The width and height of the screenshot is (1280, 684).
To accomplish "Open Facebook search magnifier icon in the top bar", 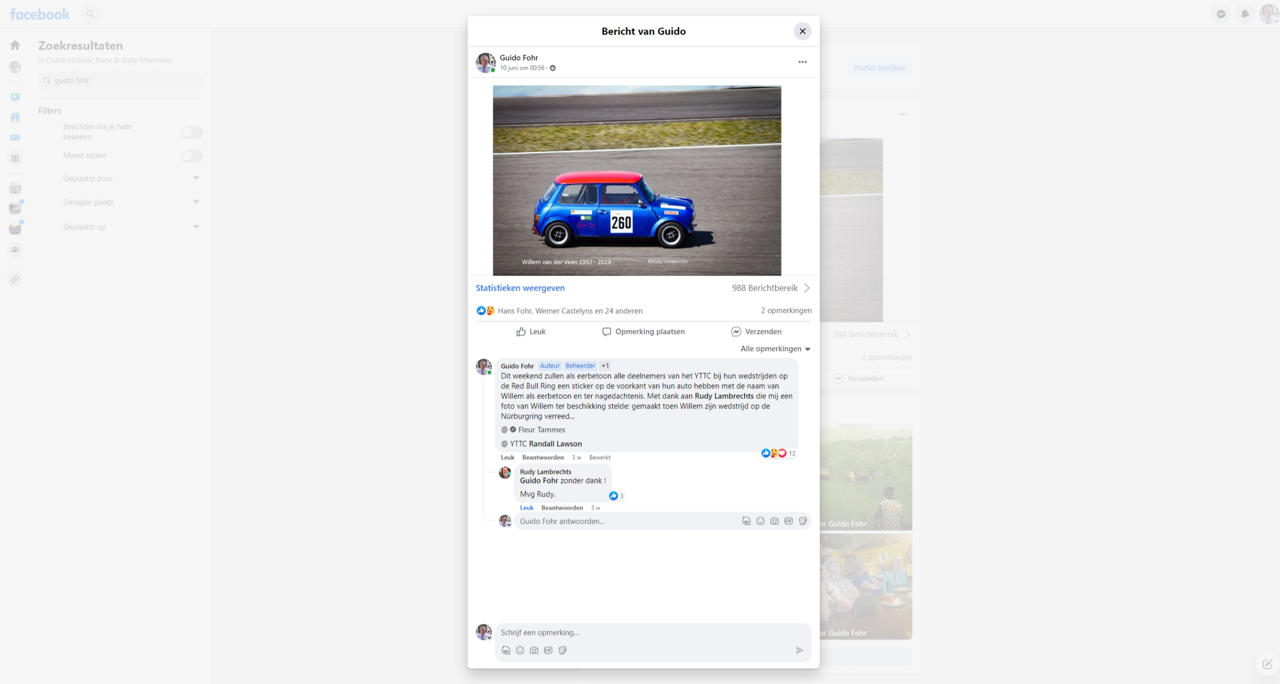I will coord(90,14).
